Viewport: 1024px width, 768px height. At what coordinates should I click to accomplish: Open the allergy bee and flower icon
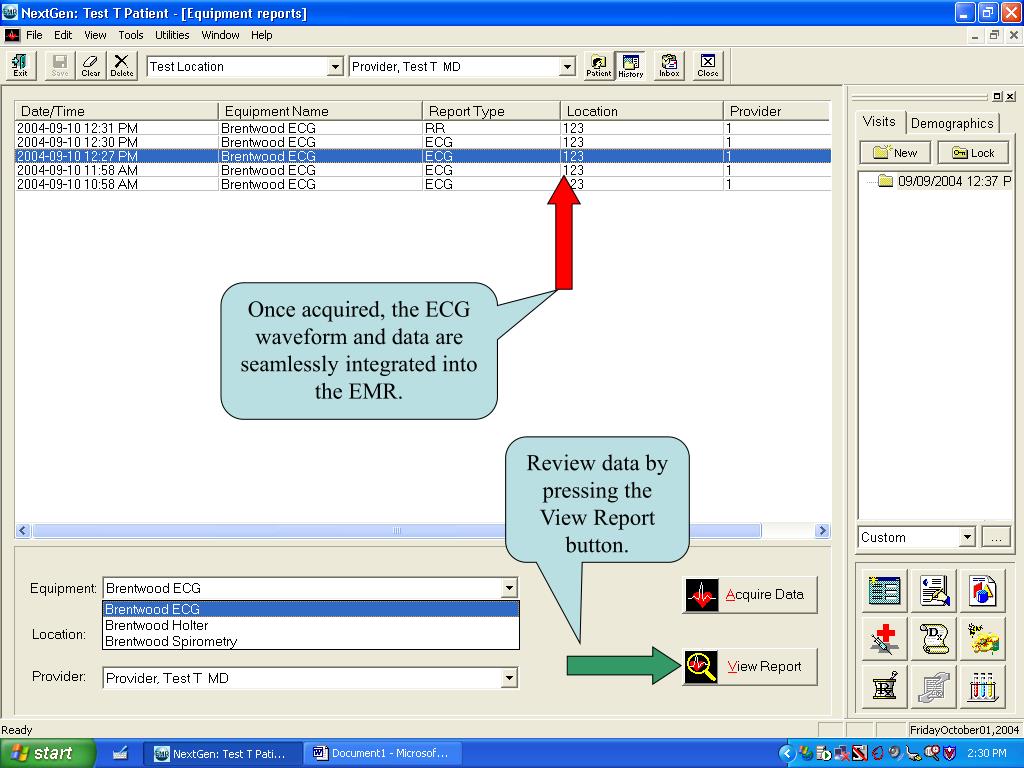point(982,639)
